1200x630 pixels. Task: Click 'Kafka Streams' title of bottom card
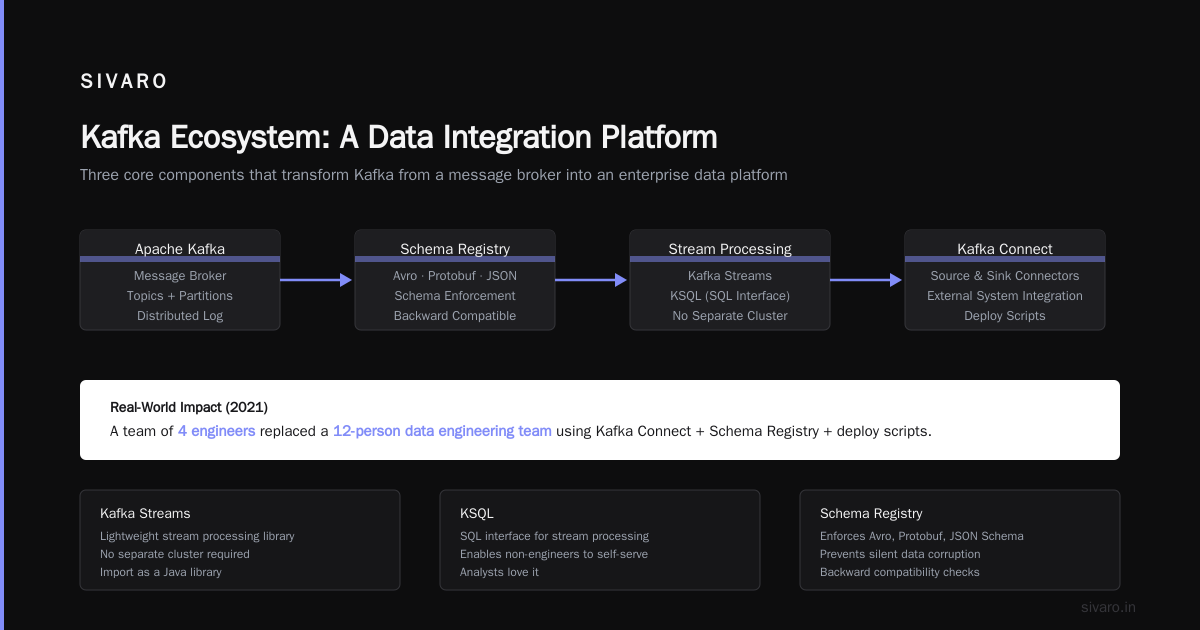[x=145, y=513]
